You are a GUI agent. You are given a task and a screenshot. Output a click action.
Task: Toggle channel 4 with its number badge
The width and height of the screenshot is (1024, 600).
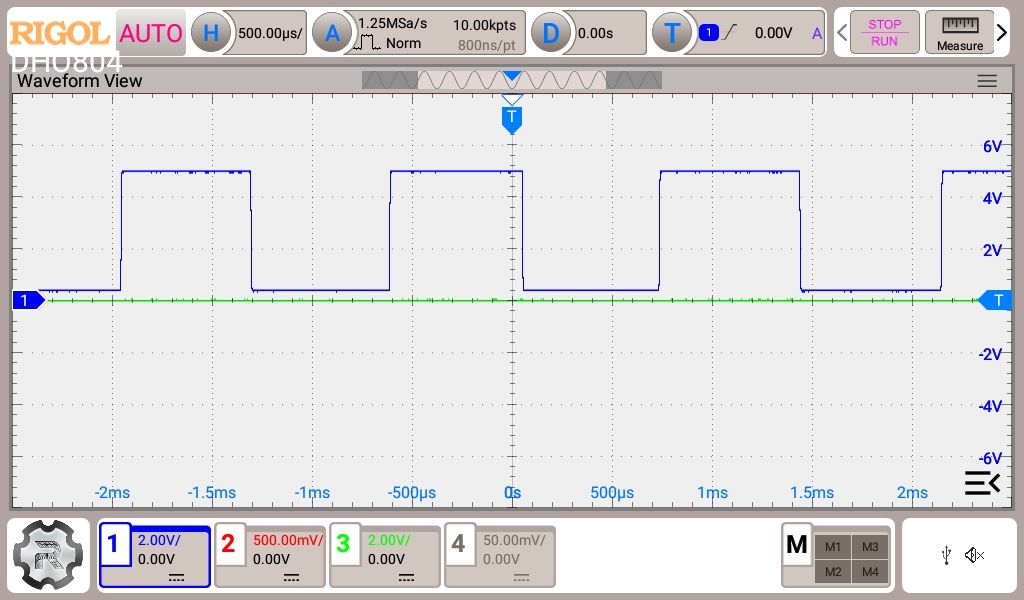click(458, 543)
